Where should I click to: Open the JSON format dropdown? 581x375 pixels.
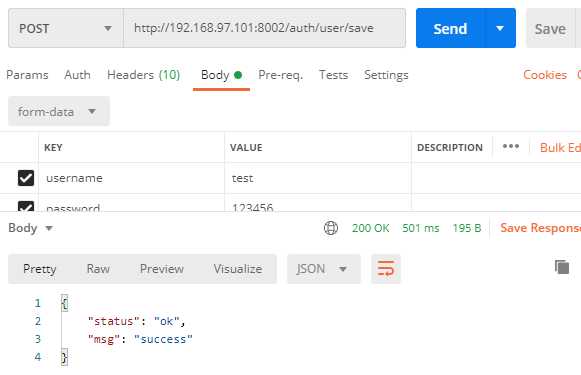coord(323,269)
